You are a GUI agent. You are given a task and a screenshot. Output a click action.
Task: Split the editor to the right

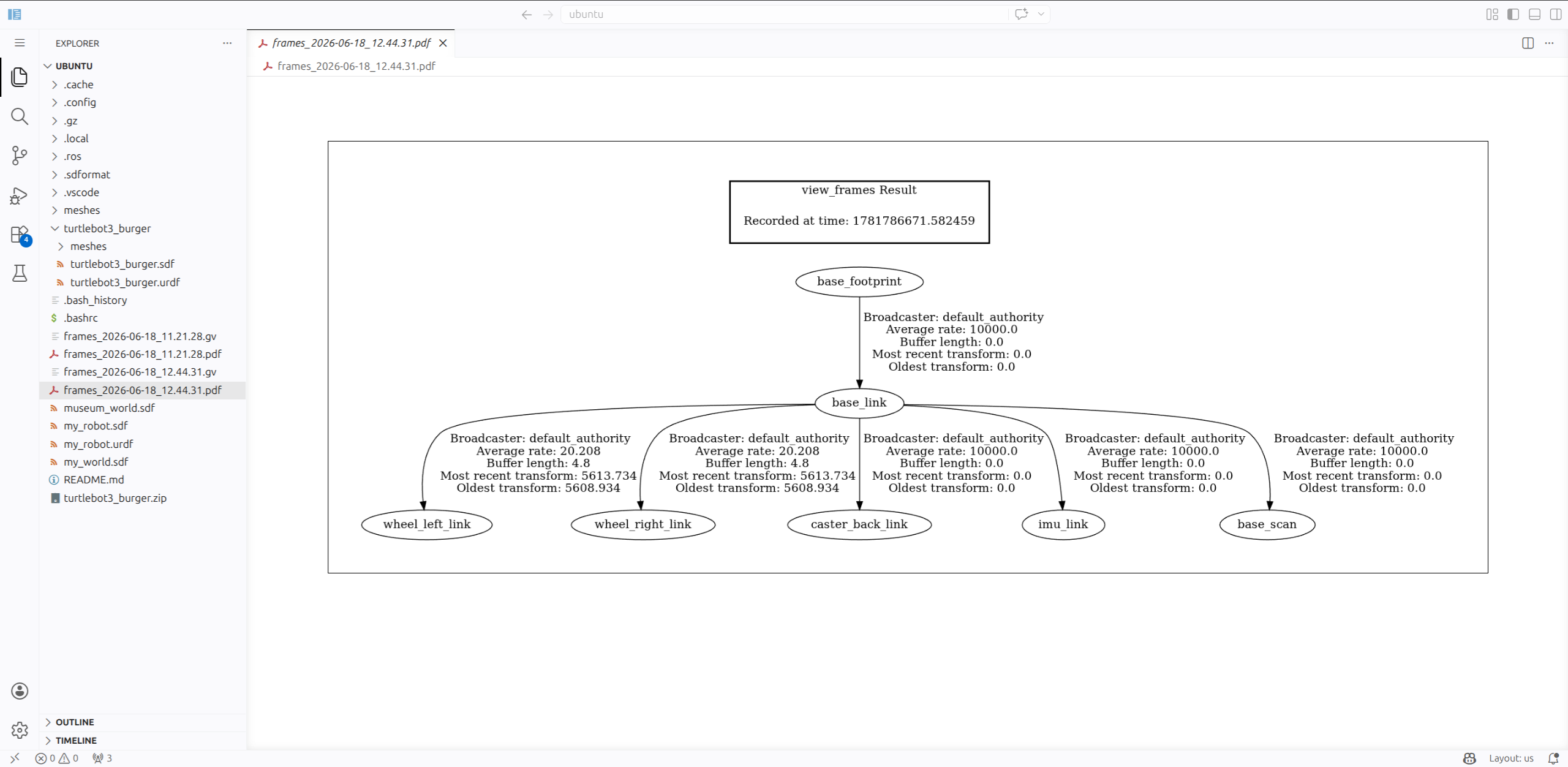[1528, 43]
